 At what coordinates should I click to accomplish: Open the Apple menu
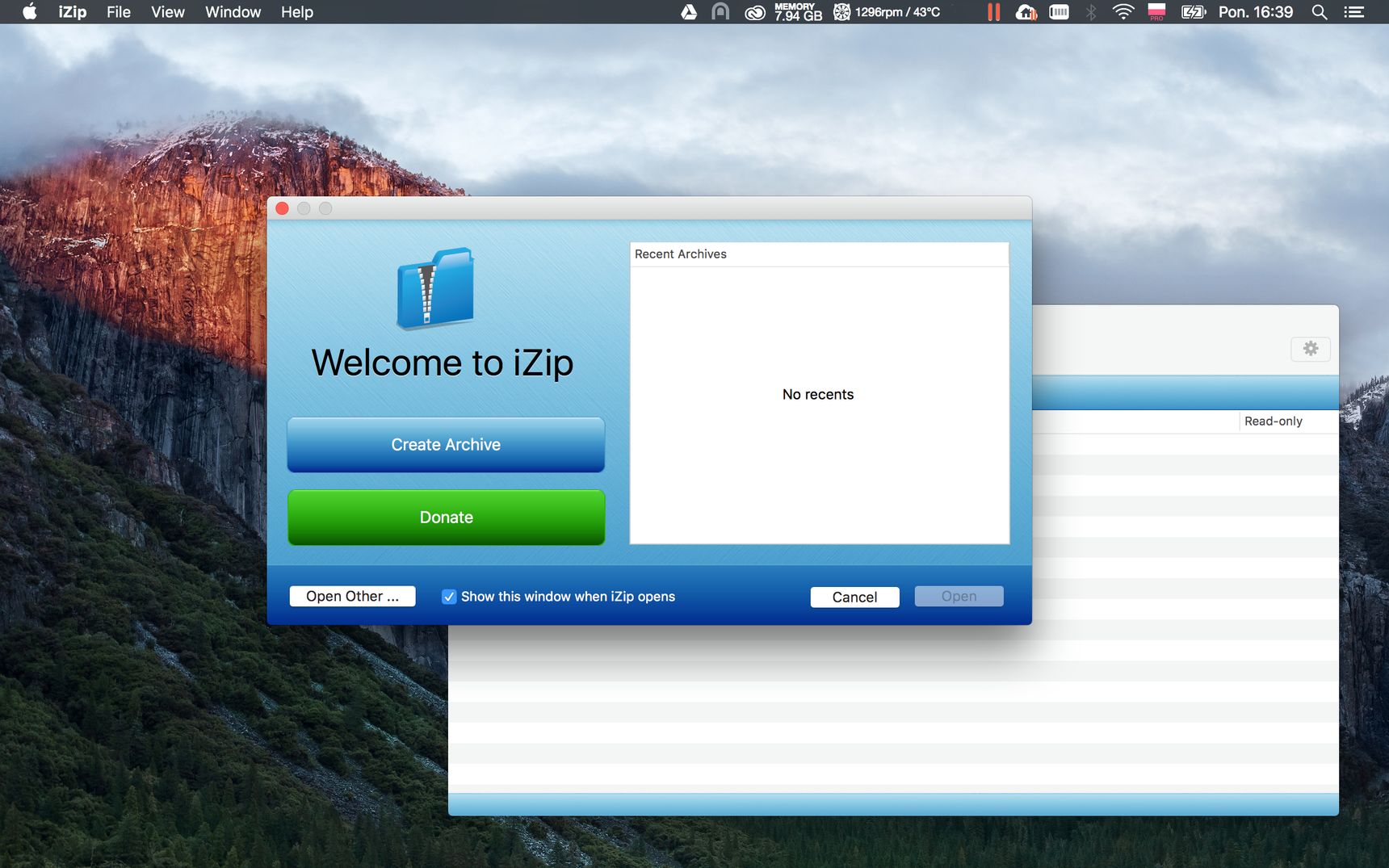(x=29, y=12)
